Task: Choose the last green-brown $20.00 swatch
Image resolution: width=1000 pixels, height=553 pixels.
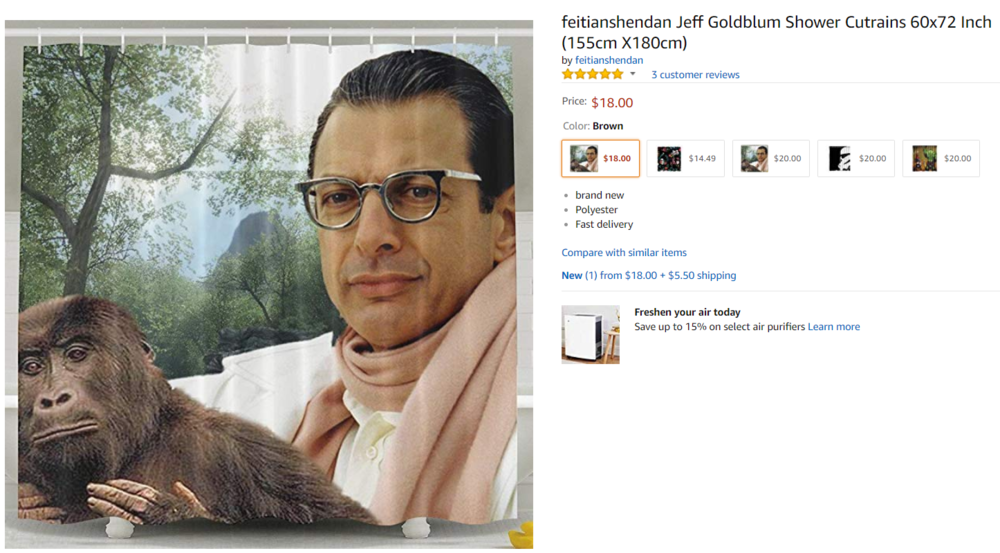Action: [x=941, y=158]
